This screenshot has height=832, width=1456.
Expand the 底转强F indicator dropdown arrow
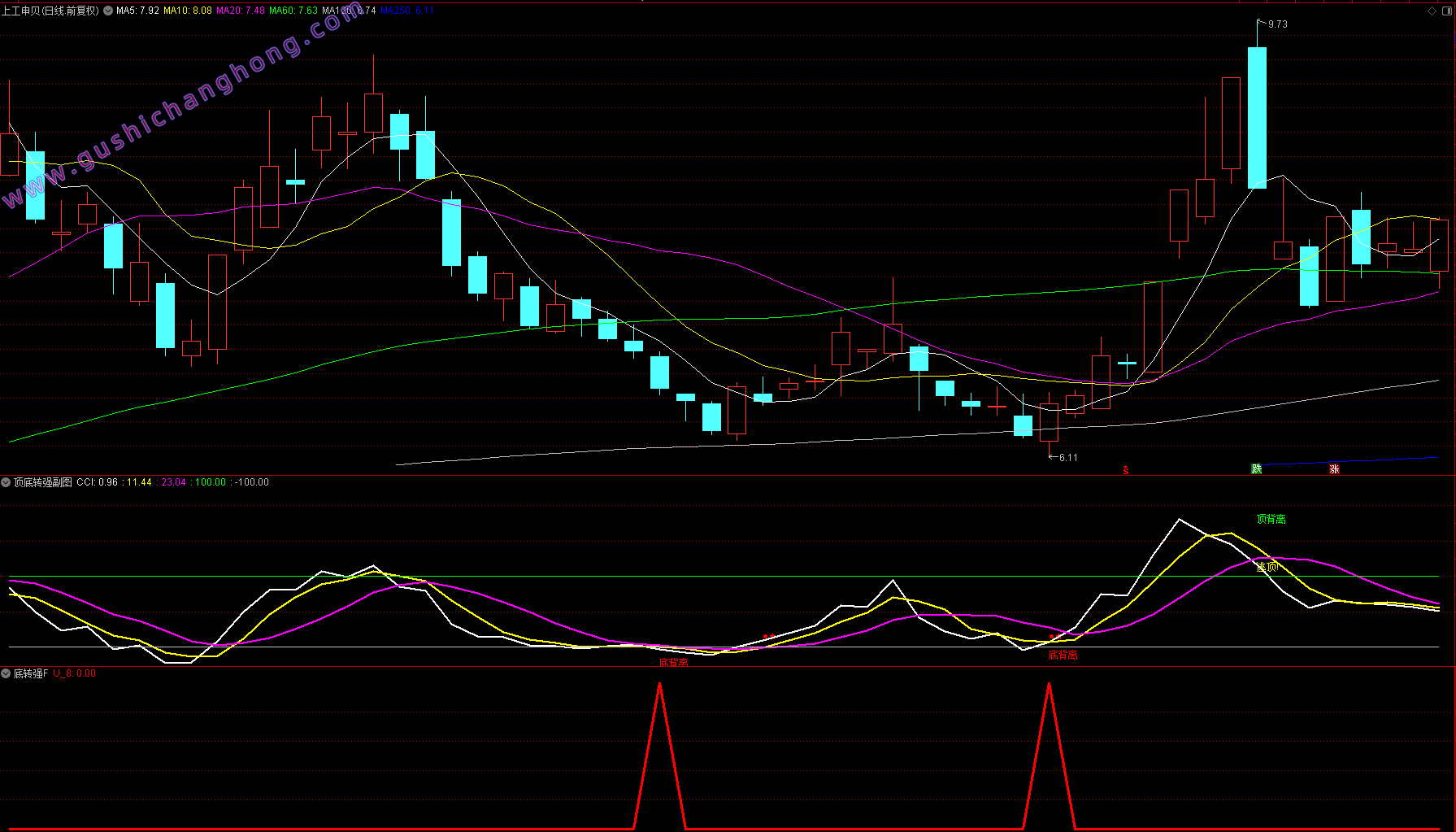(x=6, y=673)
